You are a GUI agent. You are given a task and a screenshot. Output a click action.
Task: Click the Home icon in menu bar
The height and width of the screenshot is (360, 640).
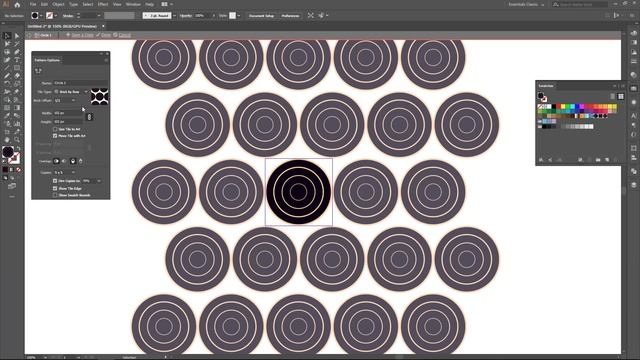tap(17, 4)
